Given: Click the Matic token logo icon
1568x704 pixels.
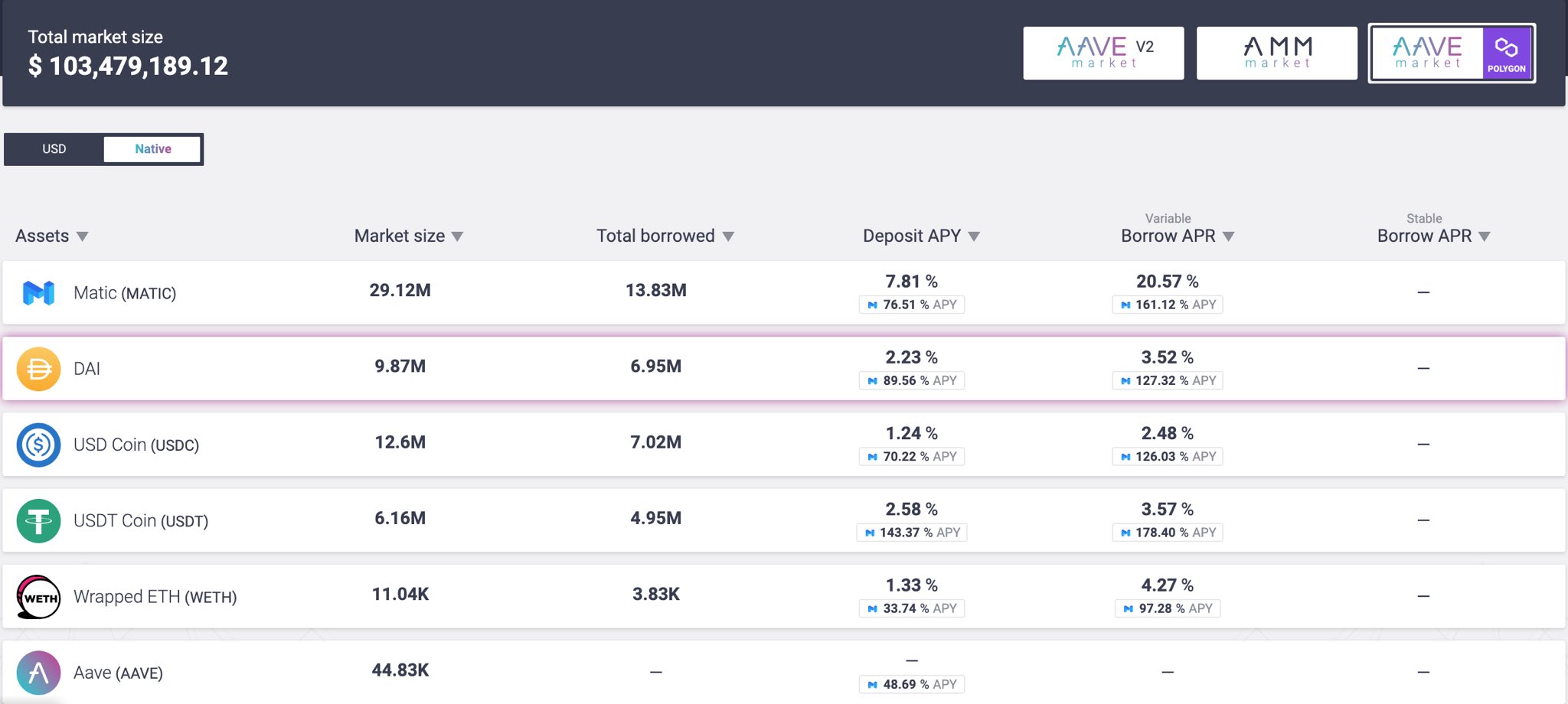Looking at the screenshot, I should [38, 292].
